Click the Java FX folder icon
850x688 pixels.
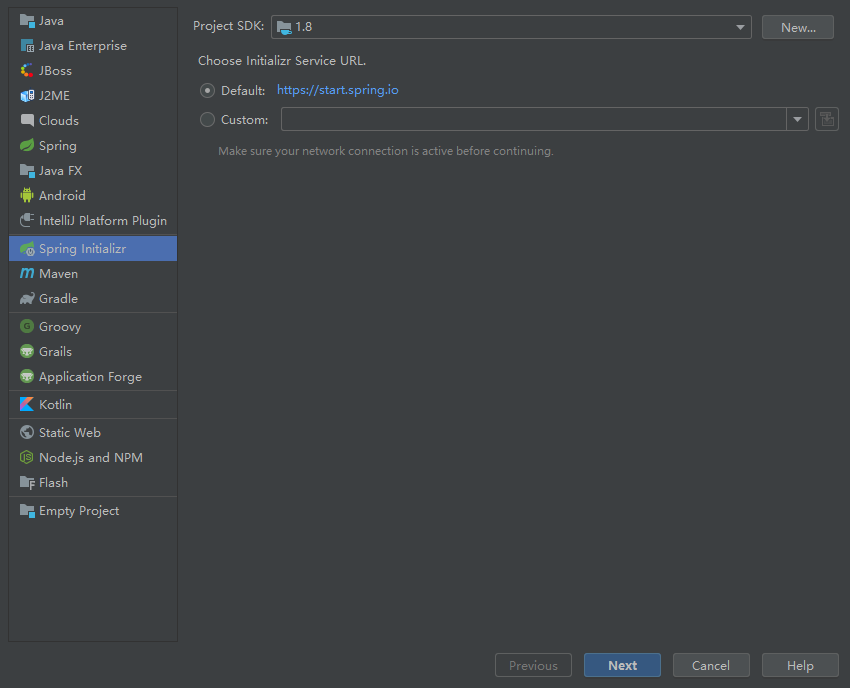(27, 170)
